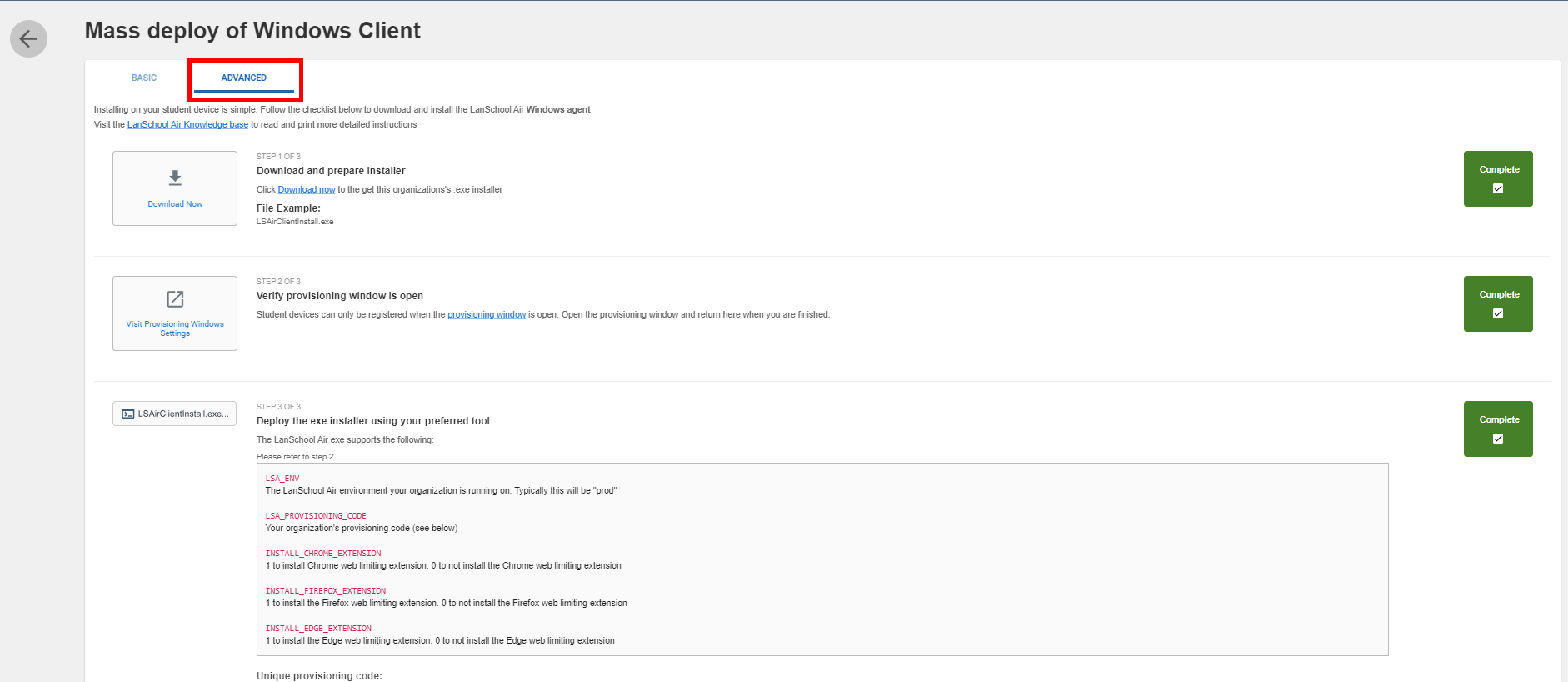This screenshot has height=682, width=1568.
Task: Click the Deploy the exe installer heading
Action: tap(373, 421)
